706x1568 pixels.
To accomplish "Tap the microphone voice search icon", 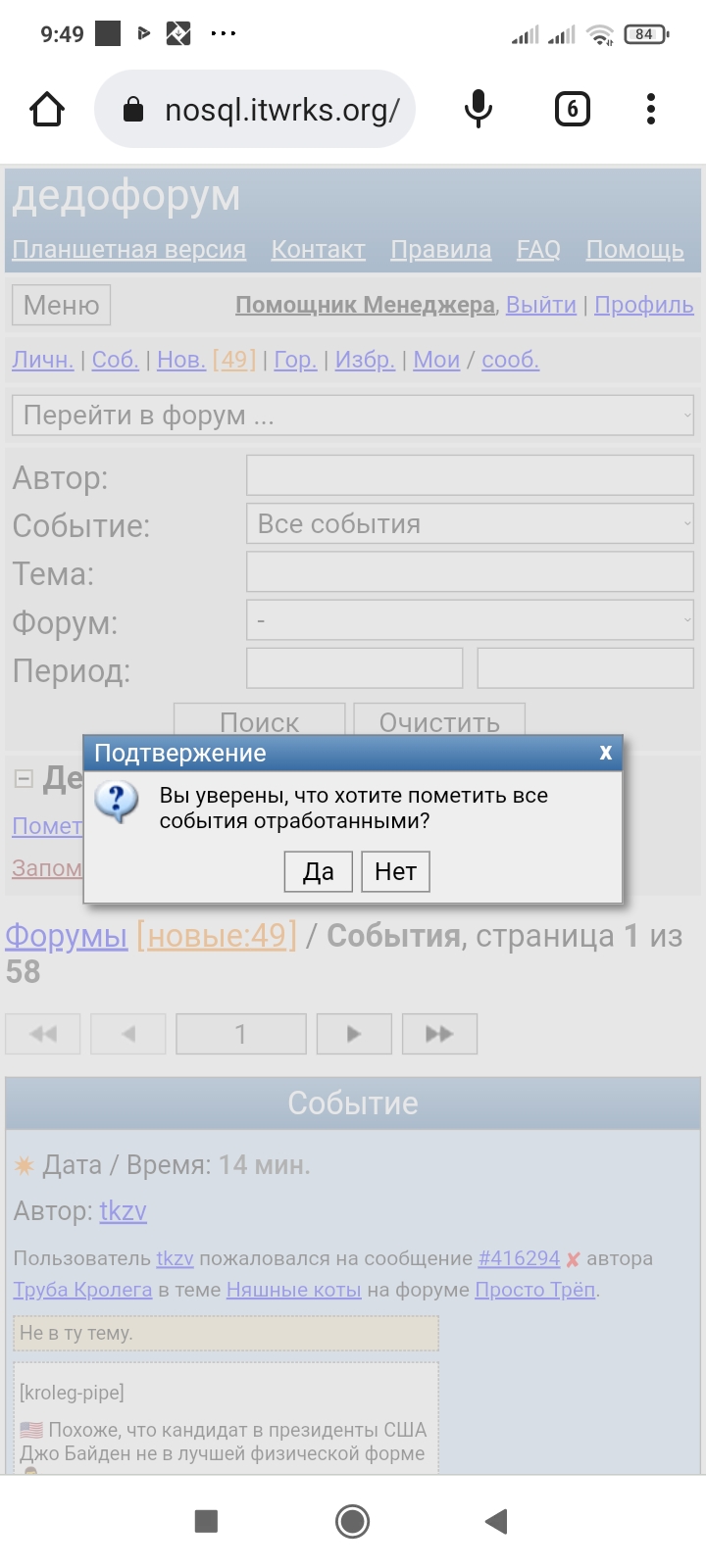I will [x=478, y=109].
